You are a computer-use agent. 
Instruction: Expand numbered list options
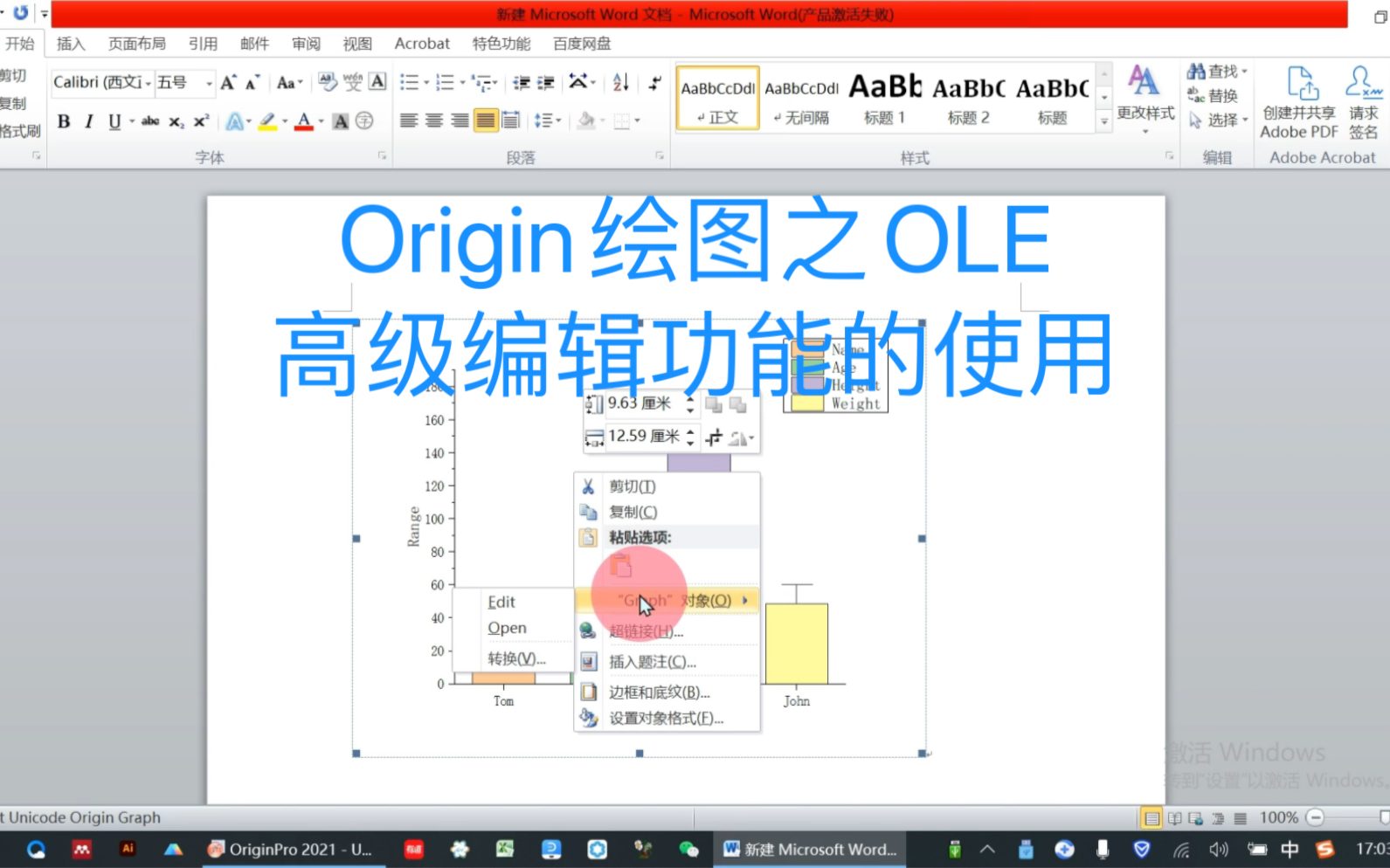point(462,83)
